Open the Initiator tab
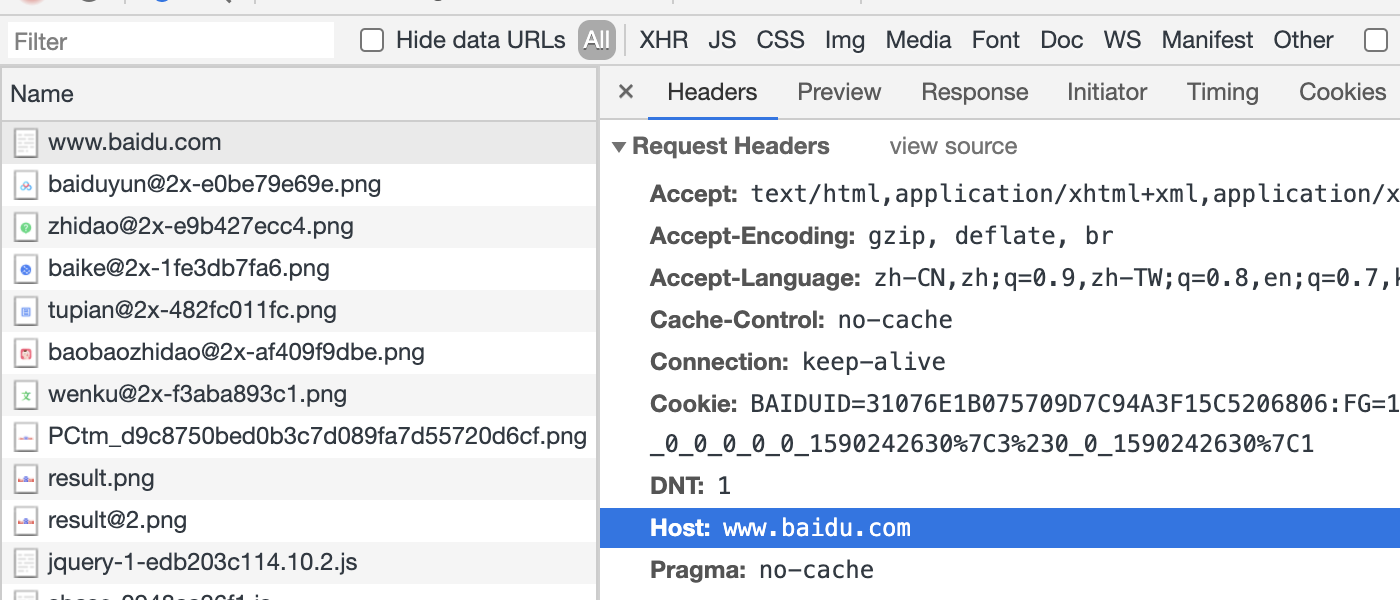Screen dimensions: 1400x600 [x=1107, y=92]
